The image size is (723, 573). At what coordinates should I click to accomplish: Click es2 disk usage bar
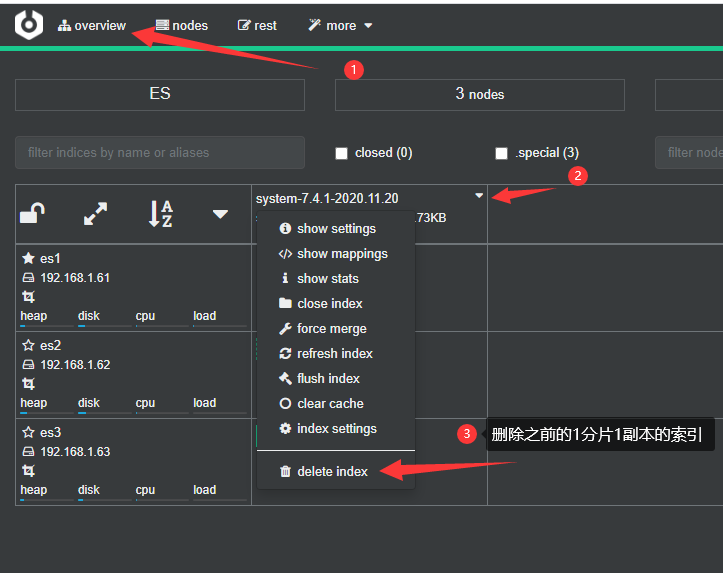(x=105, y=413)
